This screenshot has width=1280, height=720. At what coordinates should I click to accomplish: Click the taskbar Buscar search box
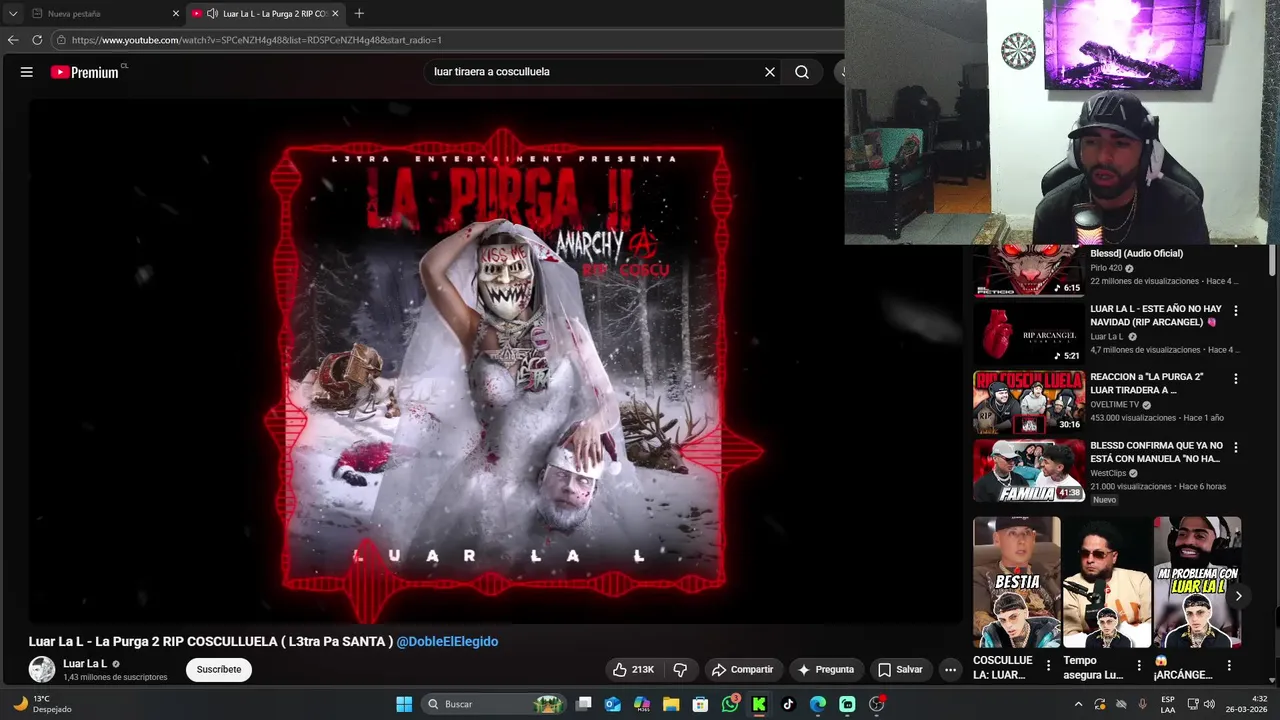point(494,704)
